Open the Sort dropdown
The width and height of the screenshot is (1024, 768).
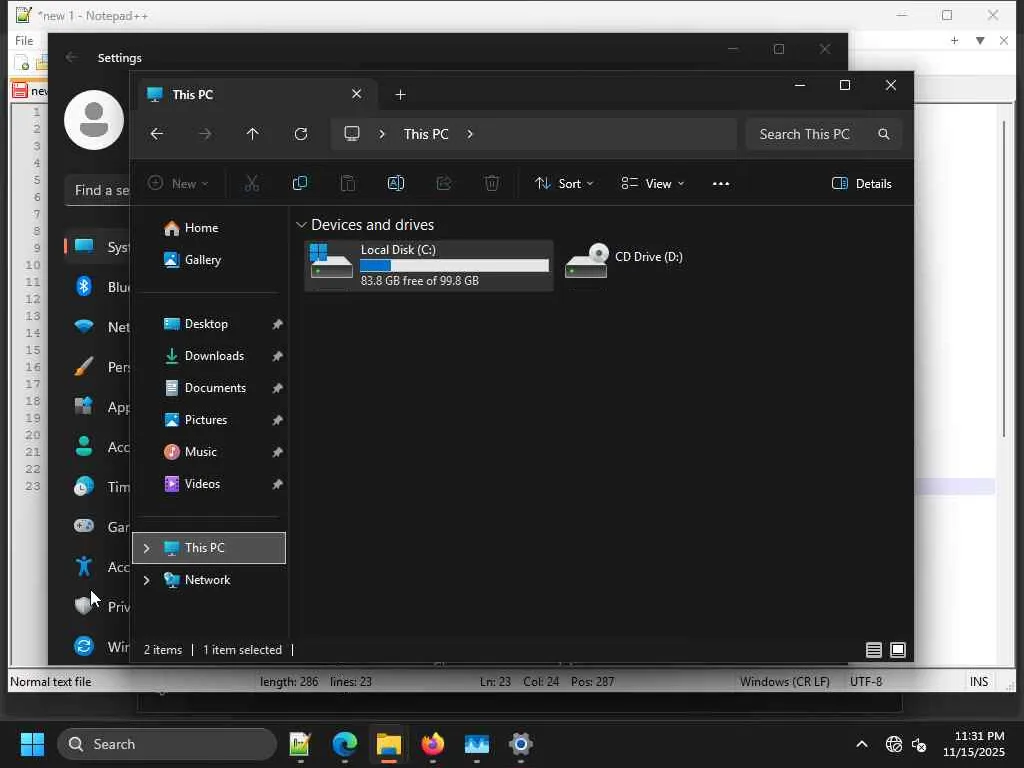(564, 184)
